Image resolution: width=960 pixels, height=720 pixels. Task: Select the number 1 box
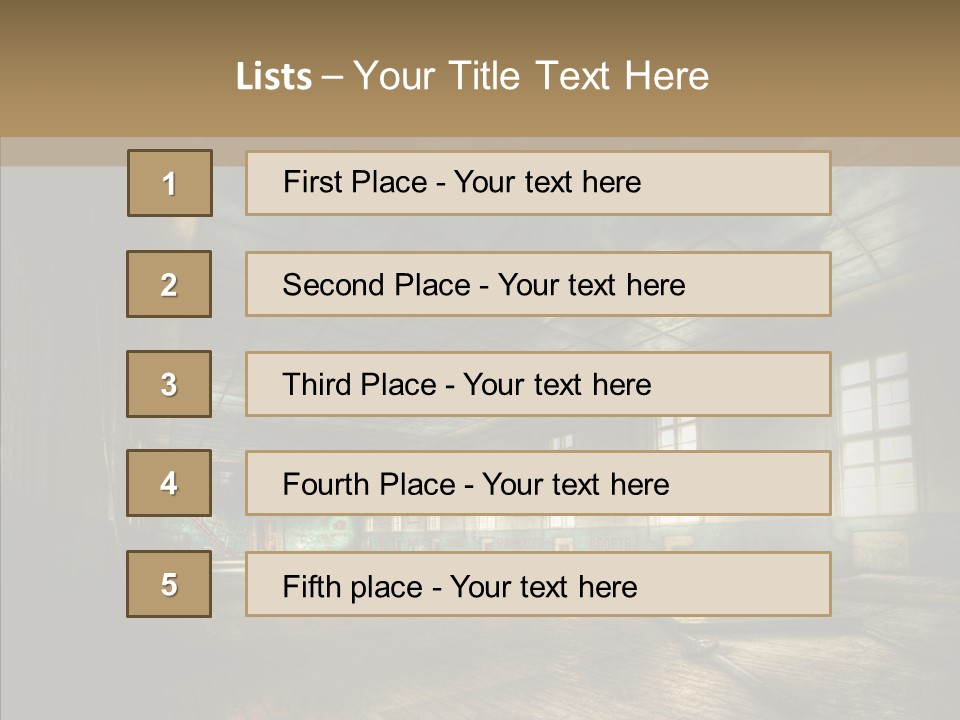point(170,183)
